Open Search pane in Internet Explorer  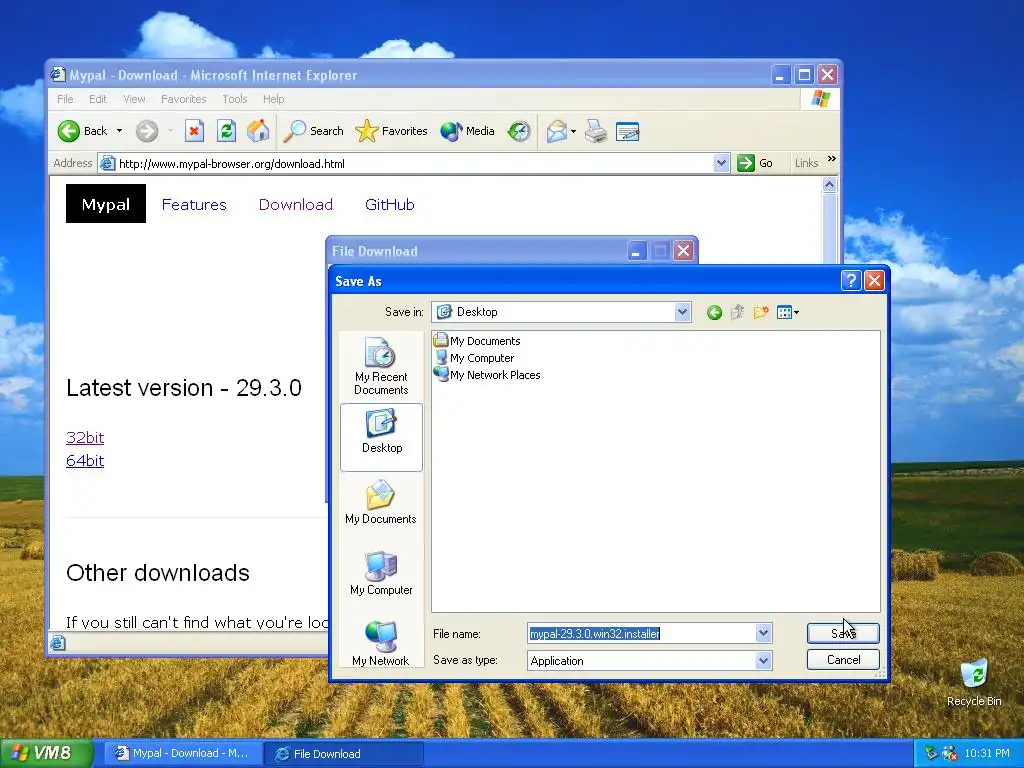313,131
